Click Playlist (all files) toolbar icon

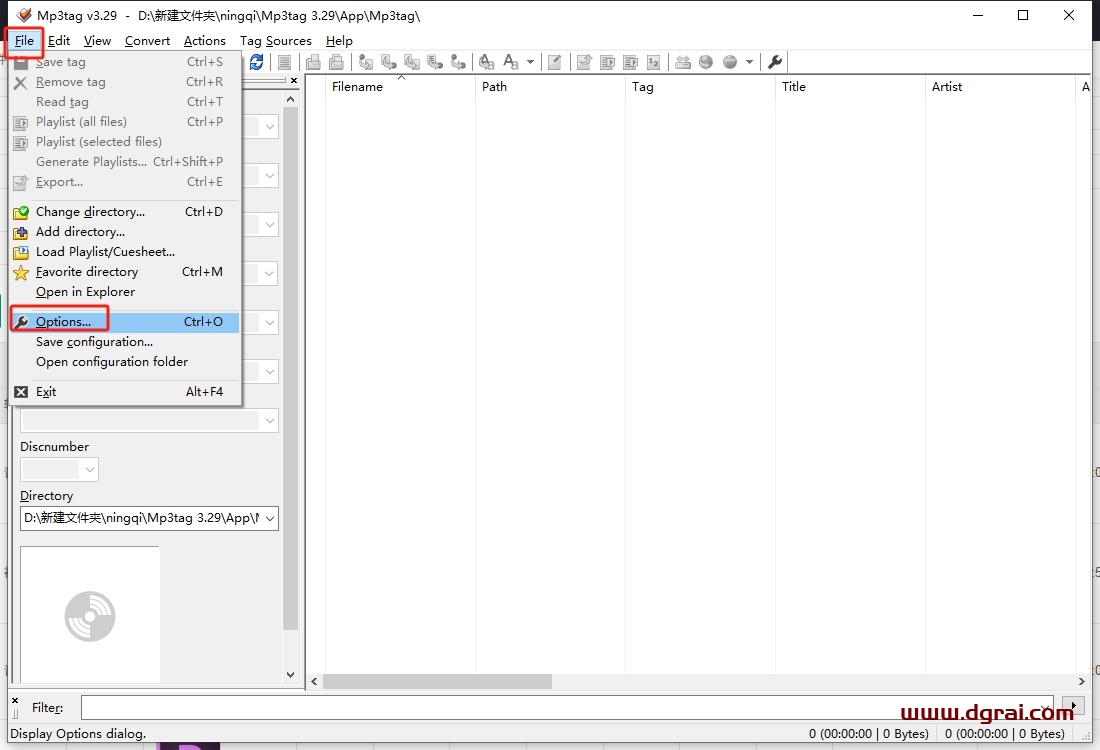coord(608,62)
